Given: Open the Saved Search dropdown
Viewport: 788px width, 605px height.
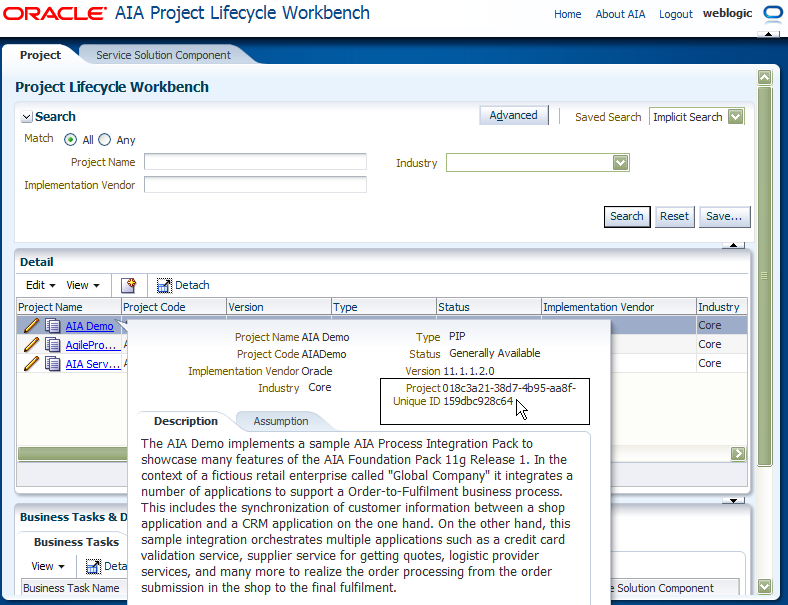Looking at the screenshot, I should pos(735,117).
